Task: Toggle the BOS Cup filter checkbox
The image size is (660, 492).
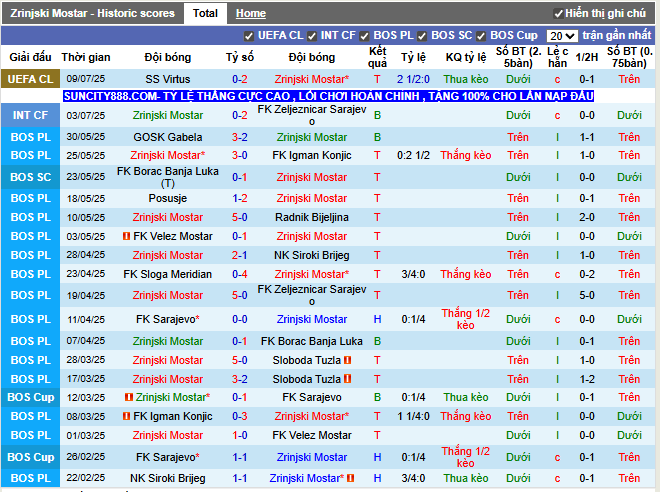Action: [481, 37]
